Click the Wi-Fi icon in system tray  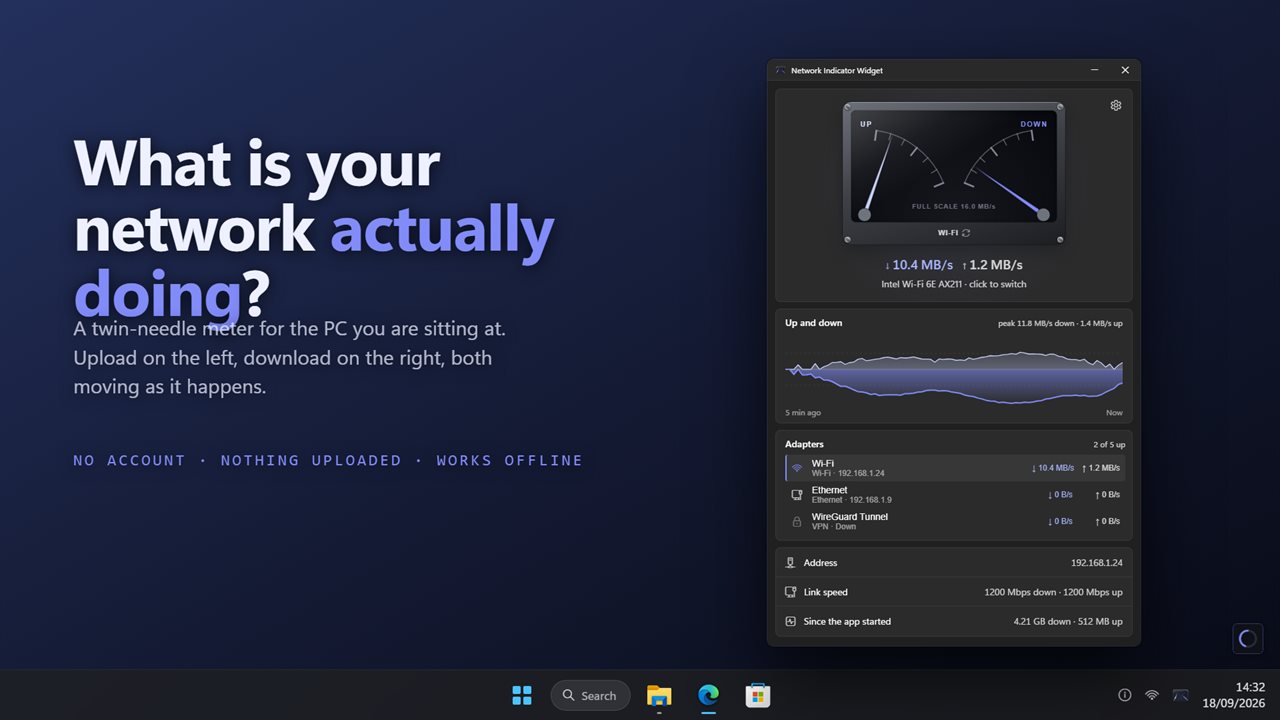(x=1152, y=695)
